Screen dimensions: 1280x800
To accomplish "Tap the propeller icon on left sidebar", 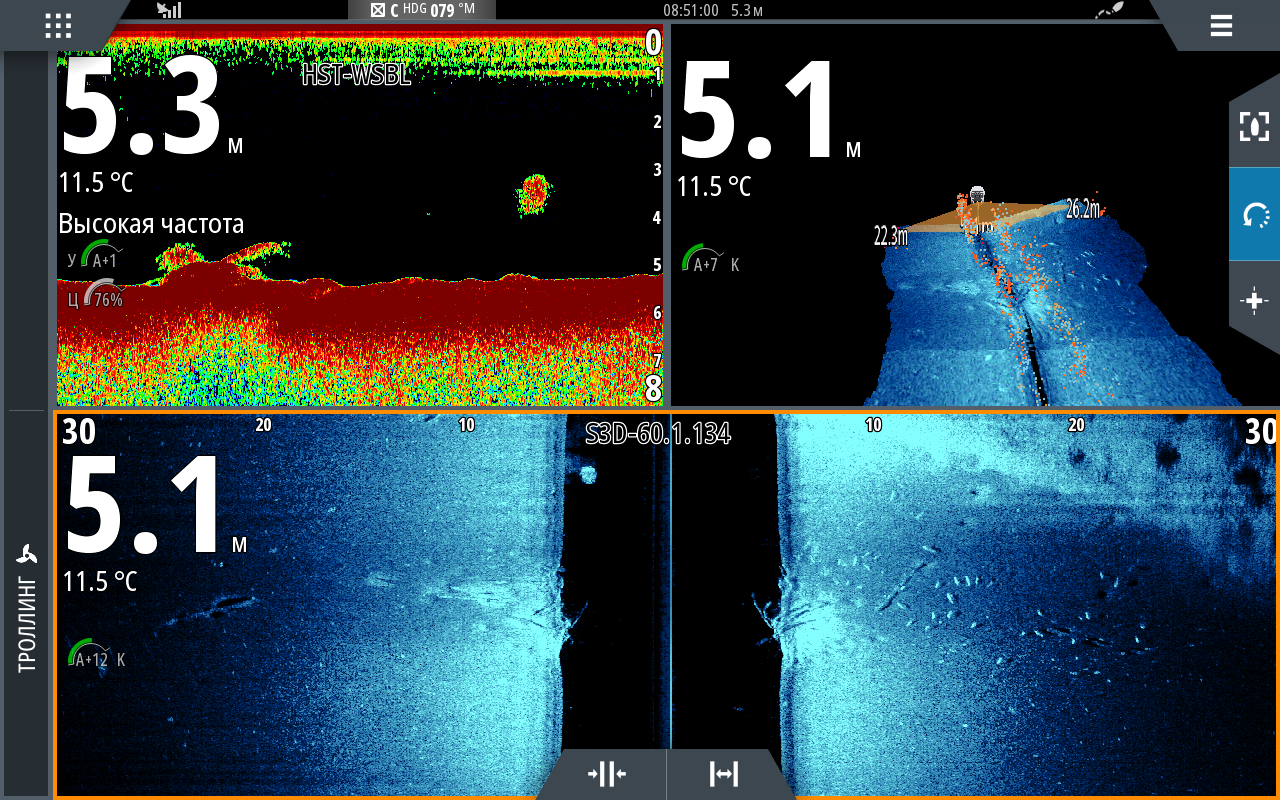I will 27,555.
